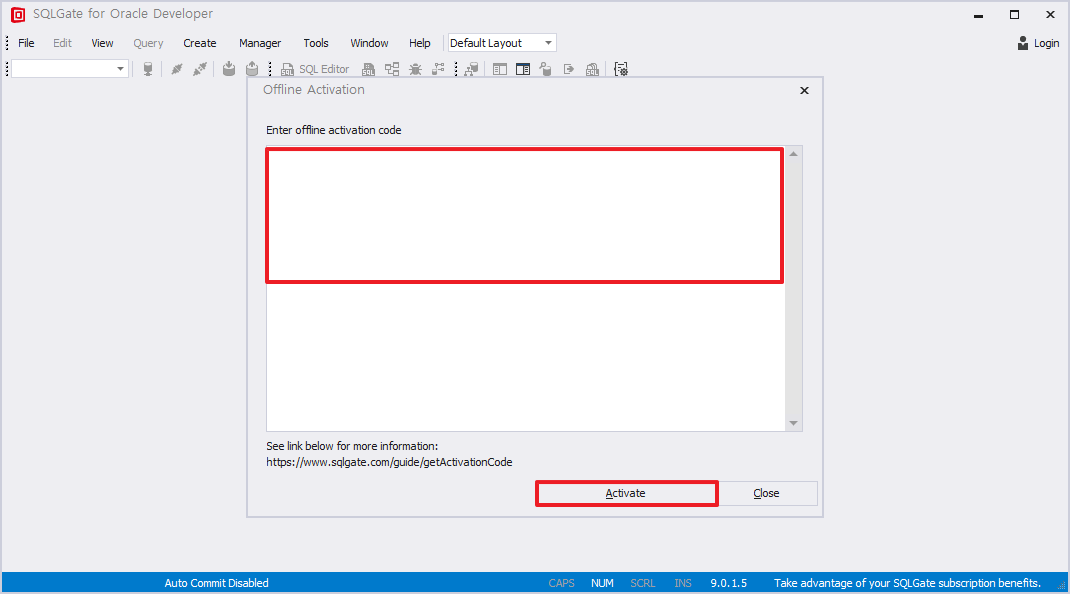Click the SQLGate red logo icon
This screenshot has width=1070, height=594.
click(18, 14)
